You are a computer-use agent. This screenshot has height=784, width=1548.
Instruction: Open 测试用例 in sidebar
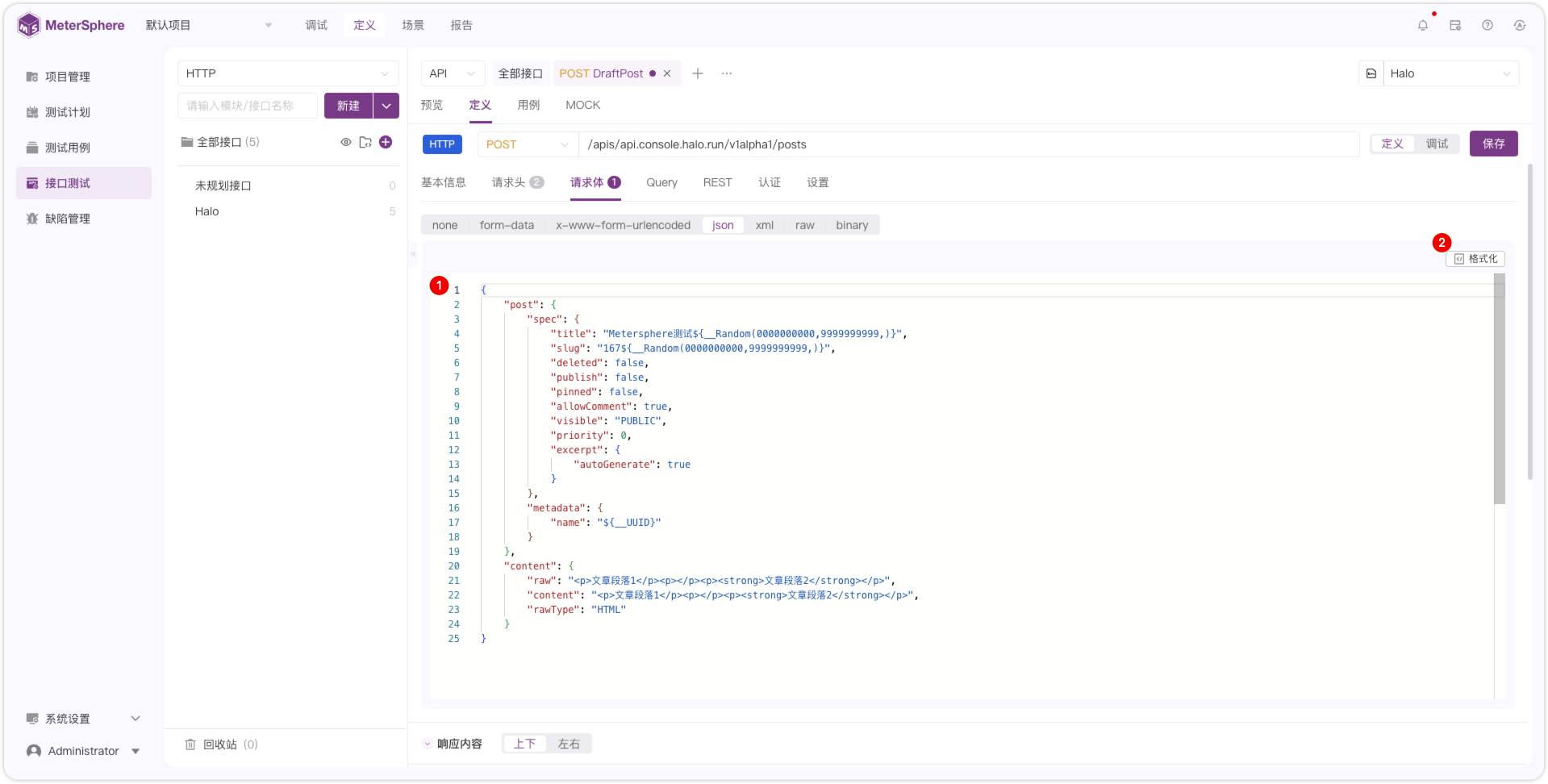[x=84, y=148]
